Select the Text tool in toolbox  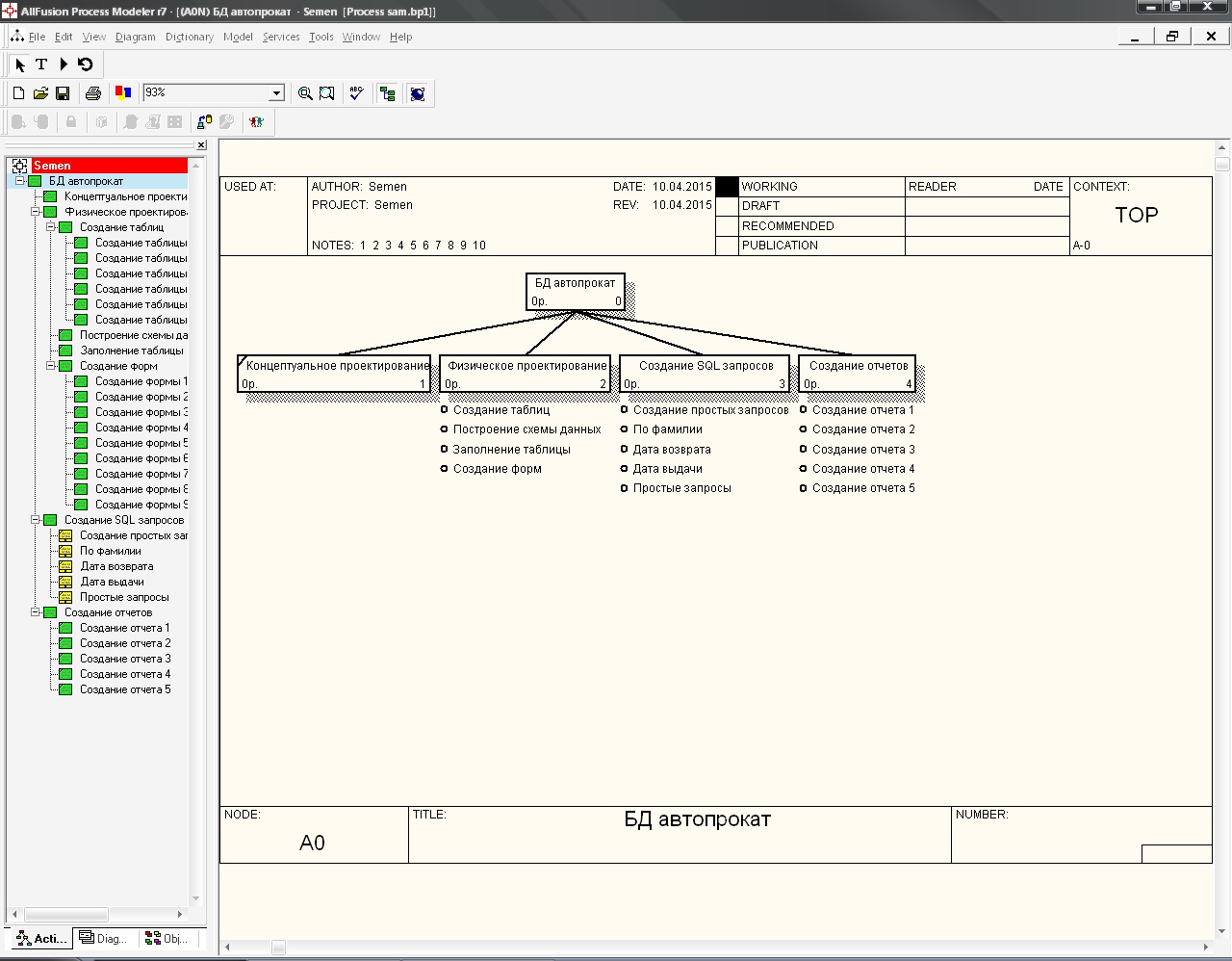coord(41,65)
